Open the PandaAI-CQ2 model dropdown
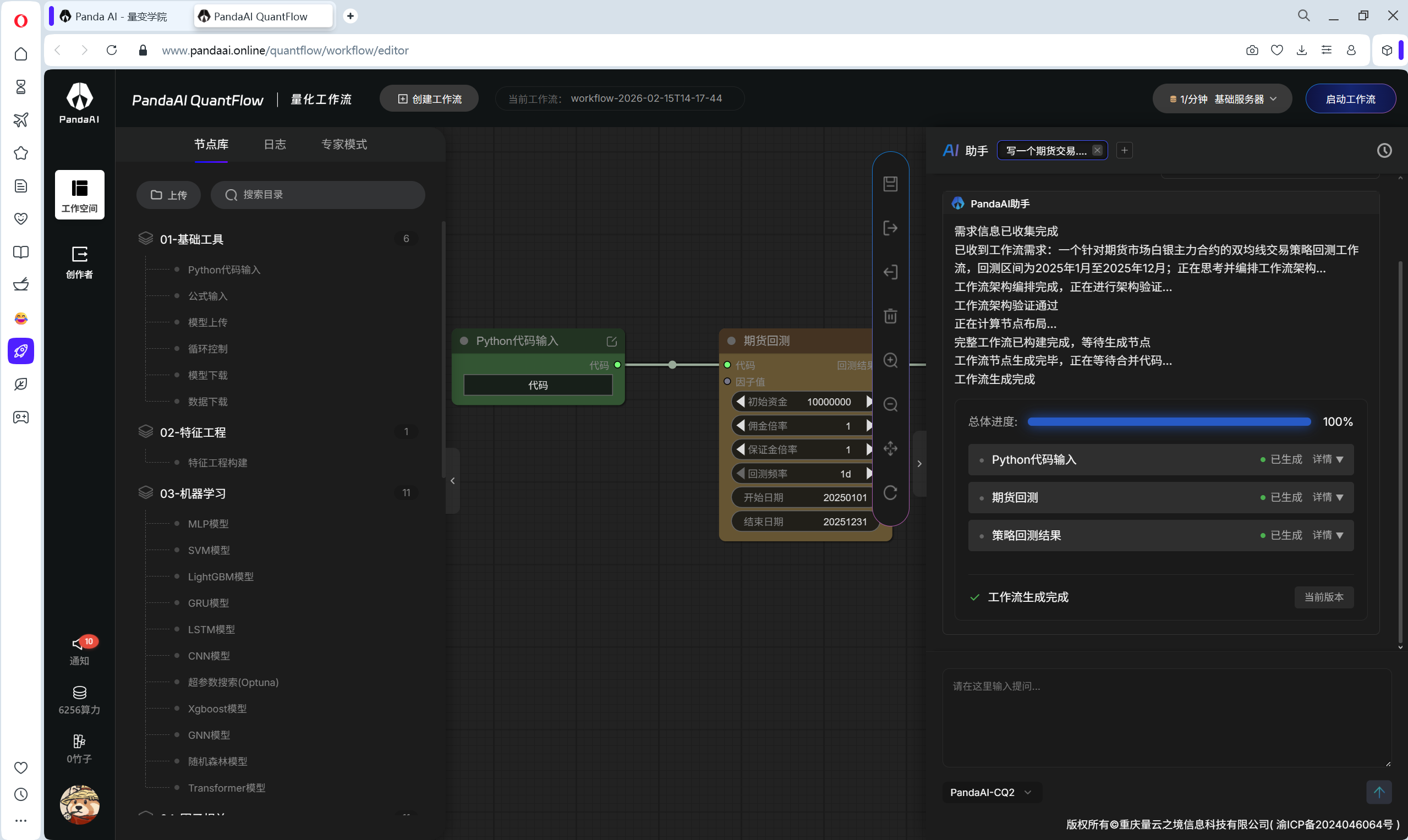Viewport: 1408px width, 840px height. (991, 792)
